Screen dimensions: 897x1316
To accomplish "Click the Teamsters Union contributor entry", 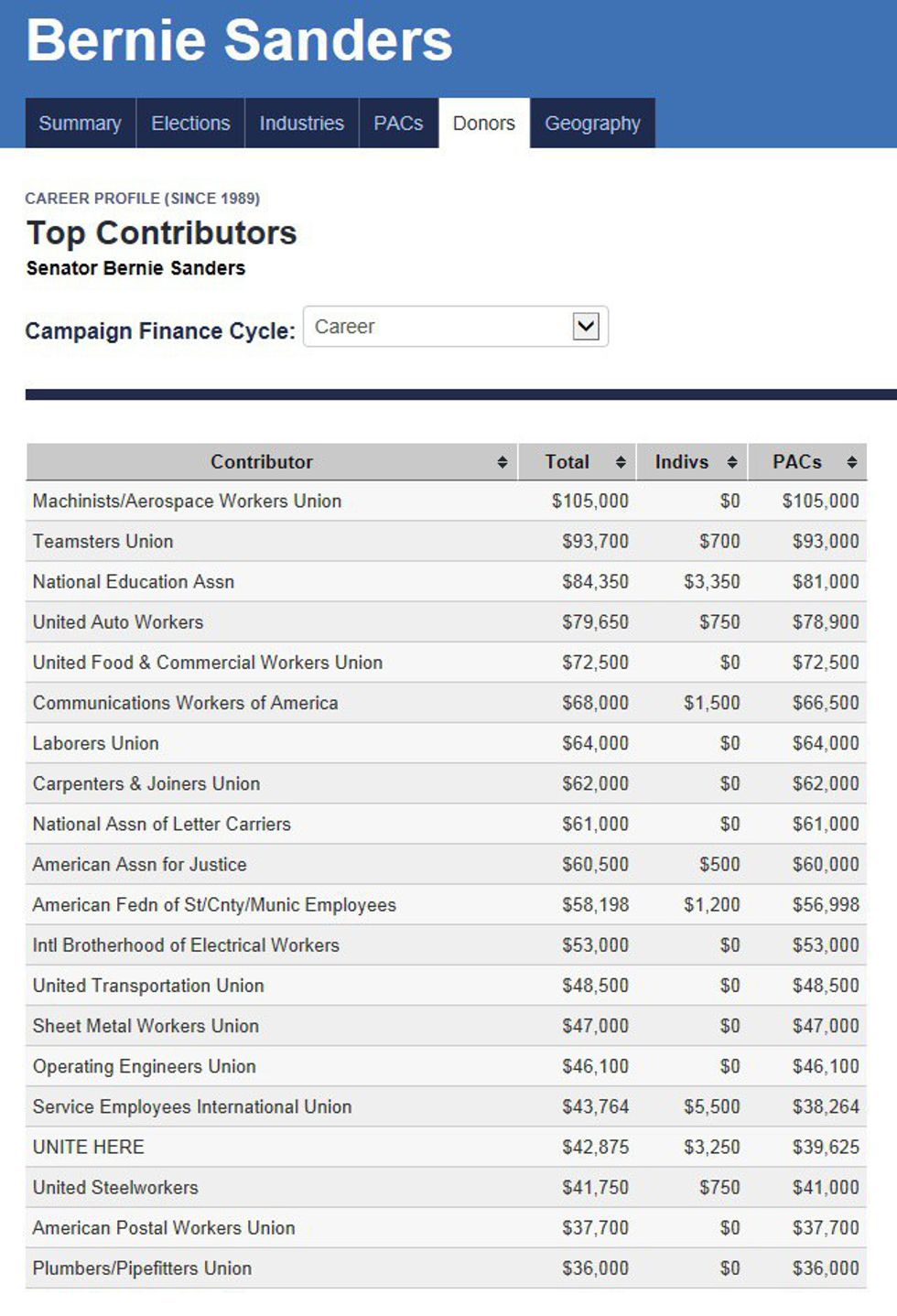I will tap(103, 542).
